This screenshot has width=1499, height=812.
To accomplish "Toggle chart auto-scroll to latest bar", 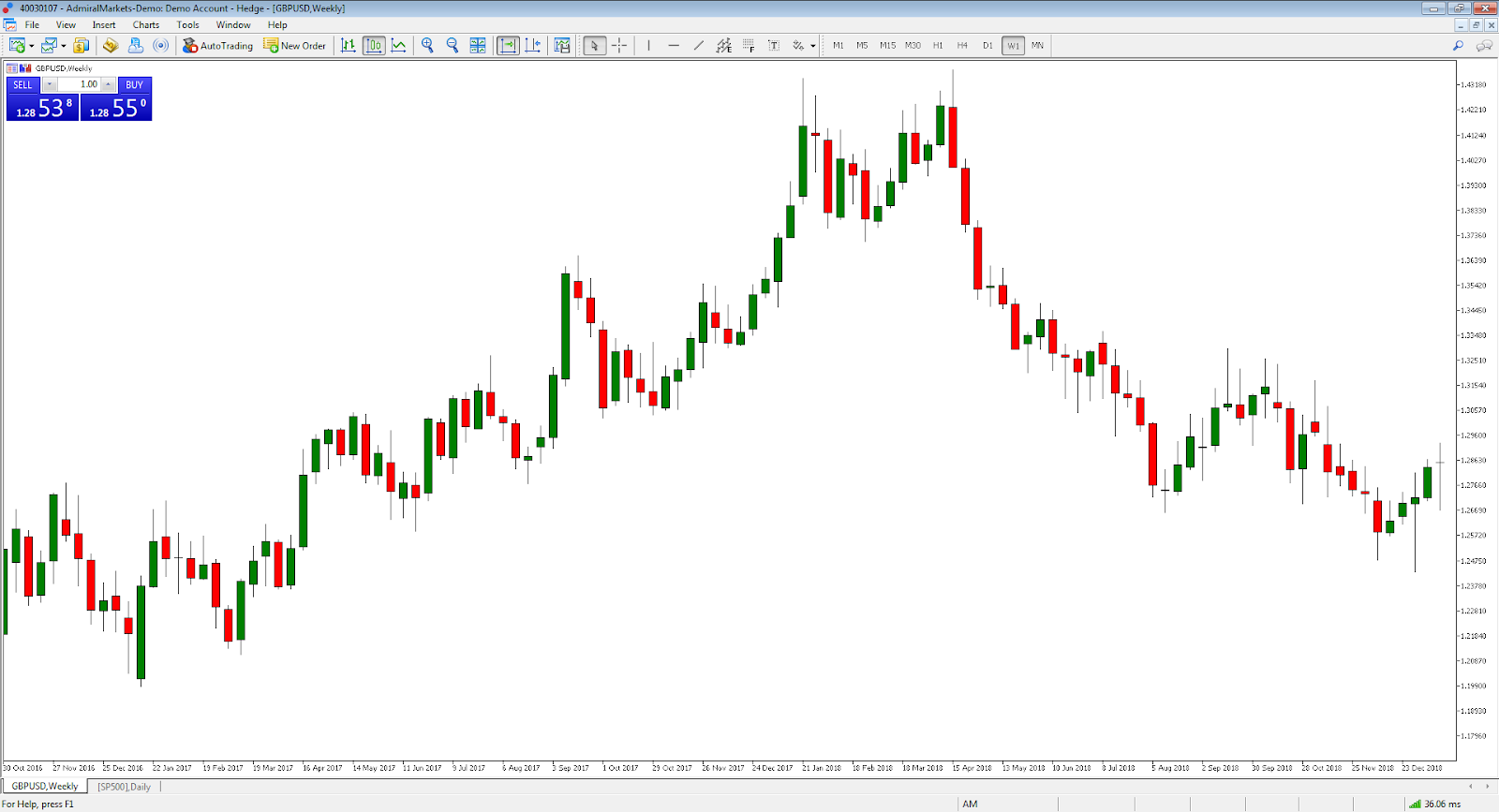I will [x=508, y=45].
